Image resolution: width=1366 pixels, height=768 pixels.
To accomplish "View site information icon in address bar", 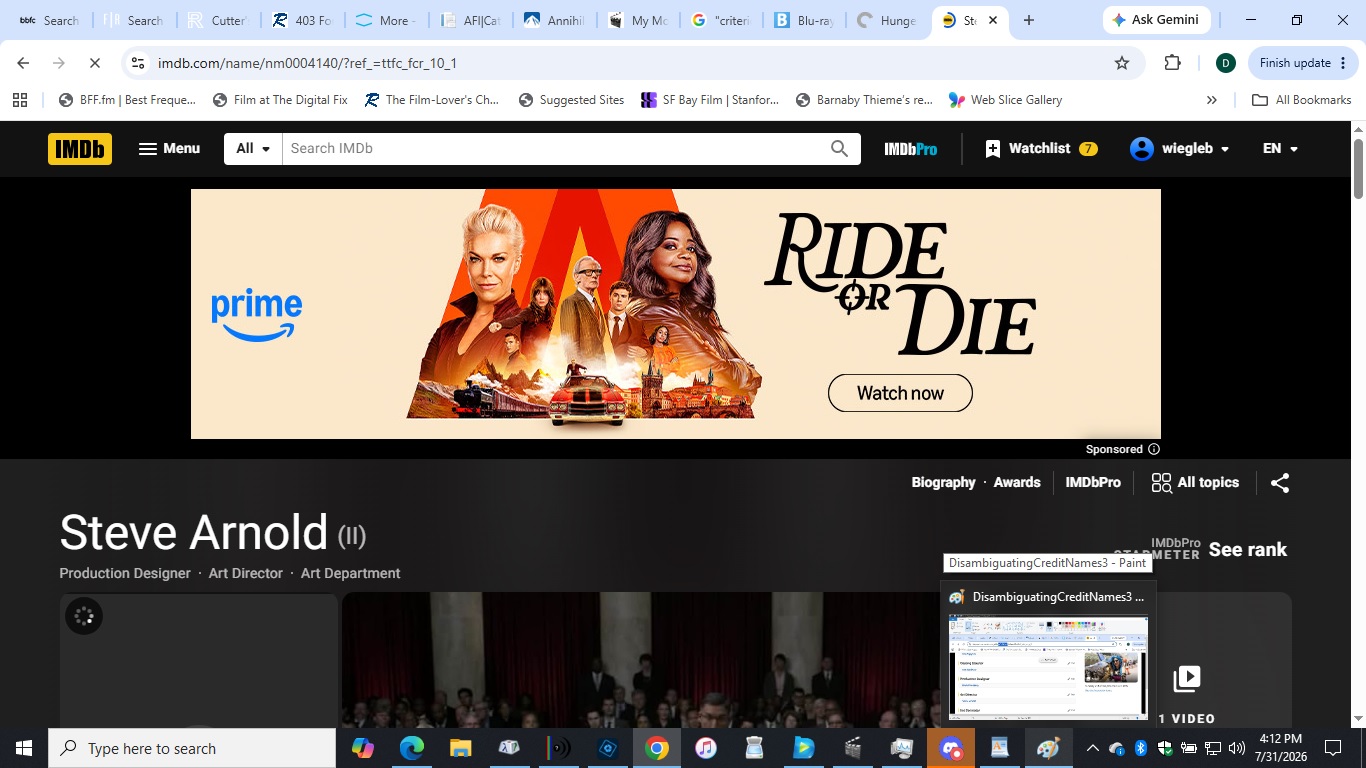I will 138,63.
